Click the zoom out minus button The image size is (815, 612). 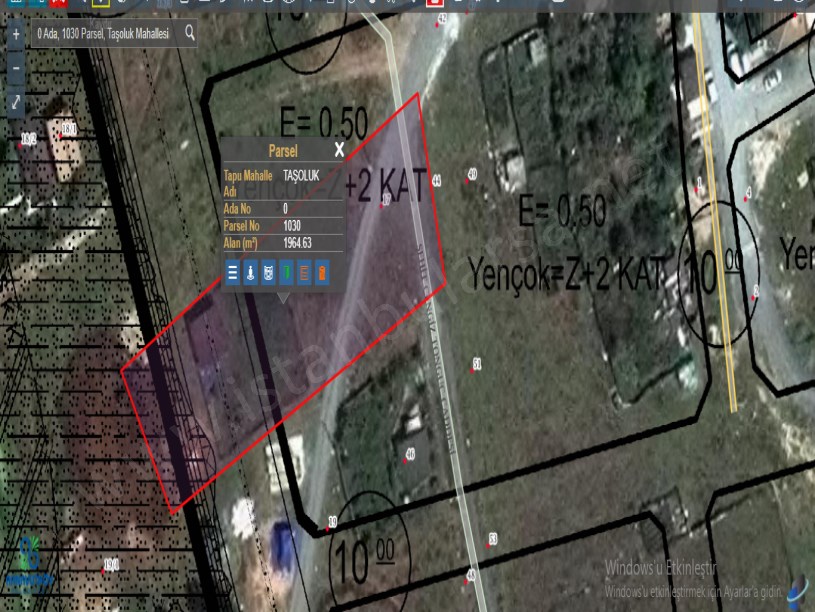pyautogui.click(x=16, y=68)
